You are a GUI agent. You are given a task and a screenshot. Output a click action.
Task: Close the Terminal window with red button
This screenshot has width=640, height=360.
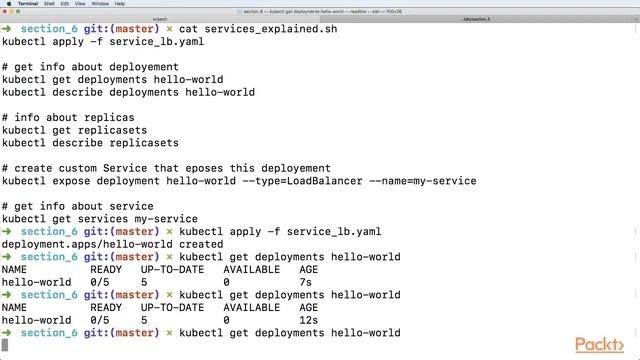click(x=4, y=11)
